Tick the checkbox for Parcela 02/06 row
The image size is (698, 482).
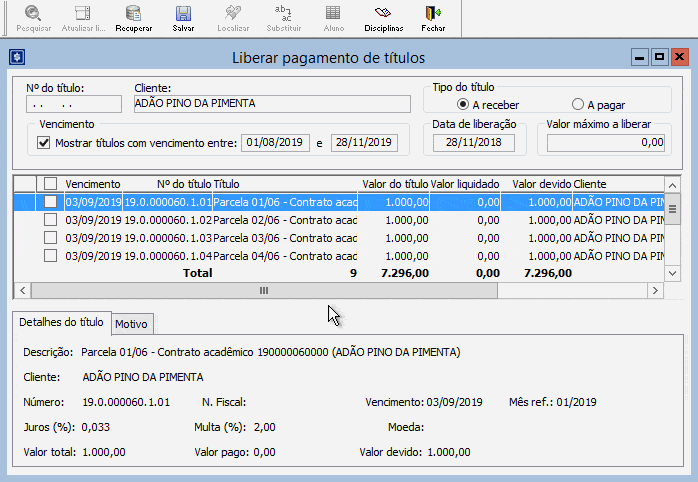[50, 220]
